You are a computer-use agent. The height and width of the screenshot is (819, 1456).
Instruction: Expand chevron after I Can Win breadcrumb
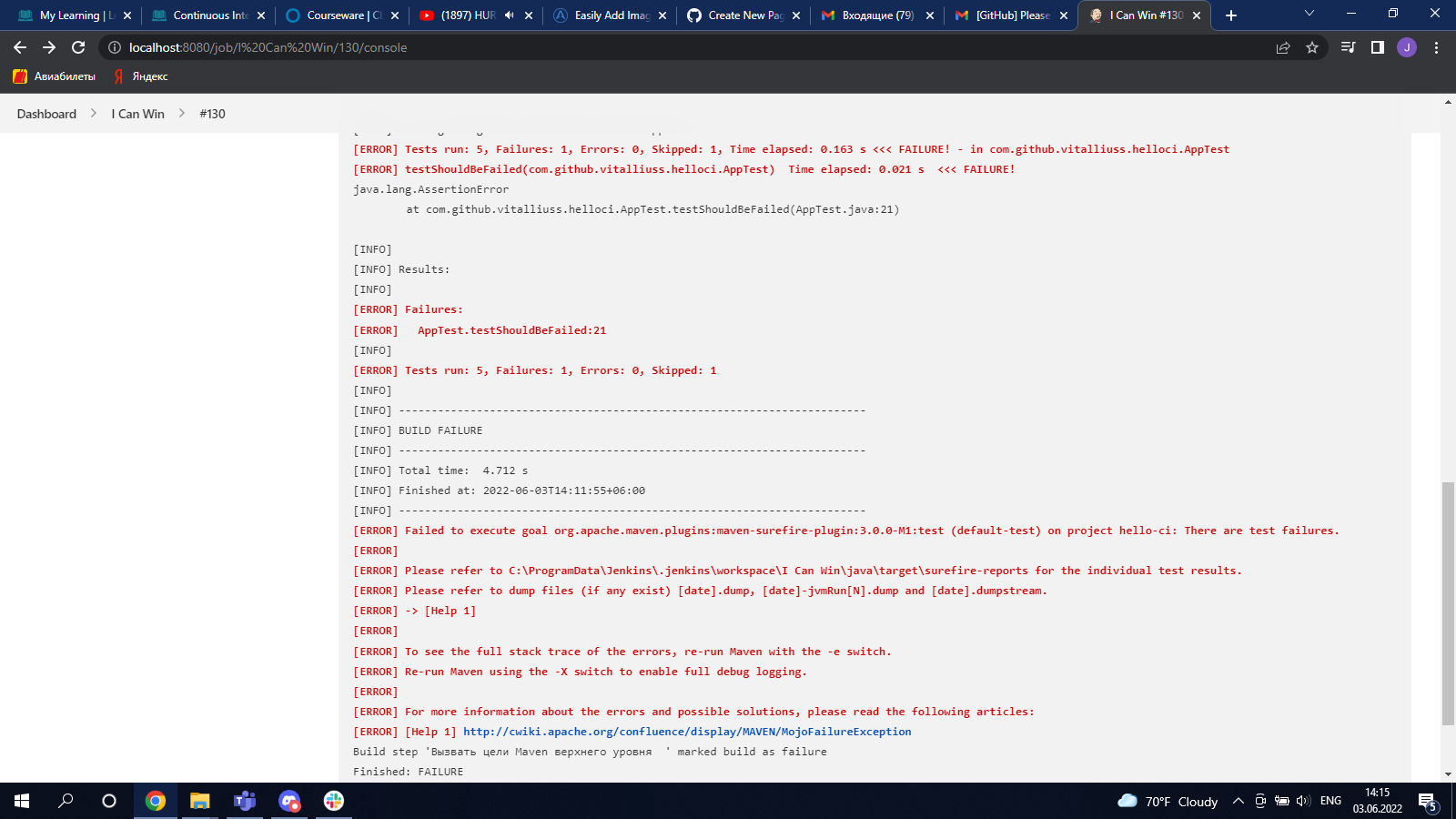(182, 113)
